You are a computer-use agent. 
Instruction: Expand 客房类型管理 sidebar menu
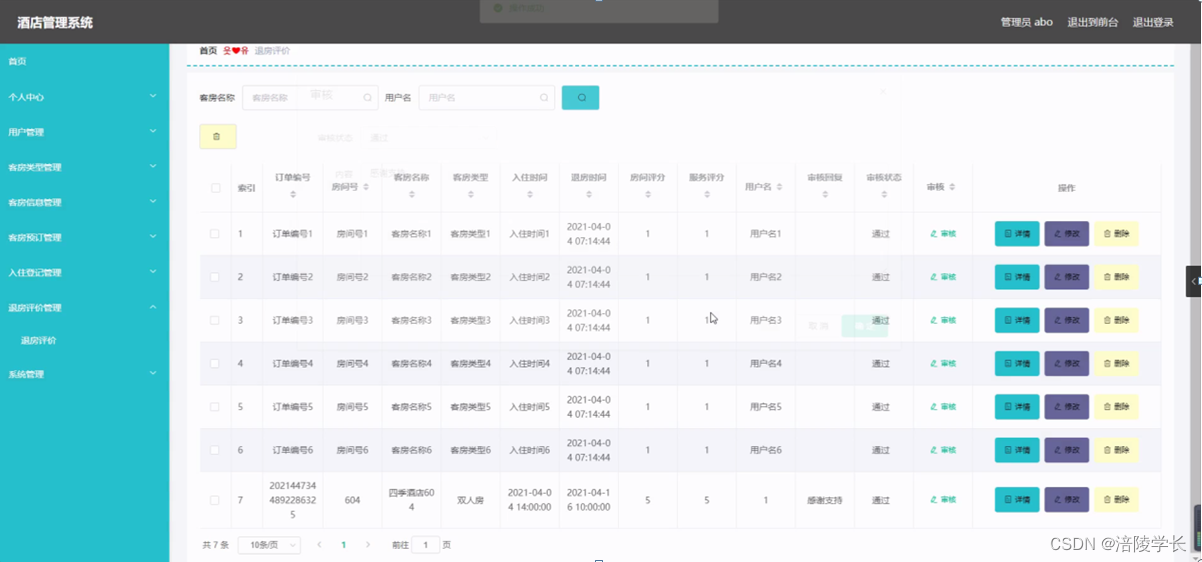coord(84,167)
